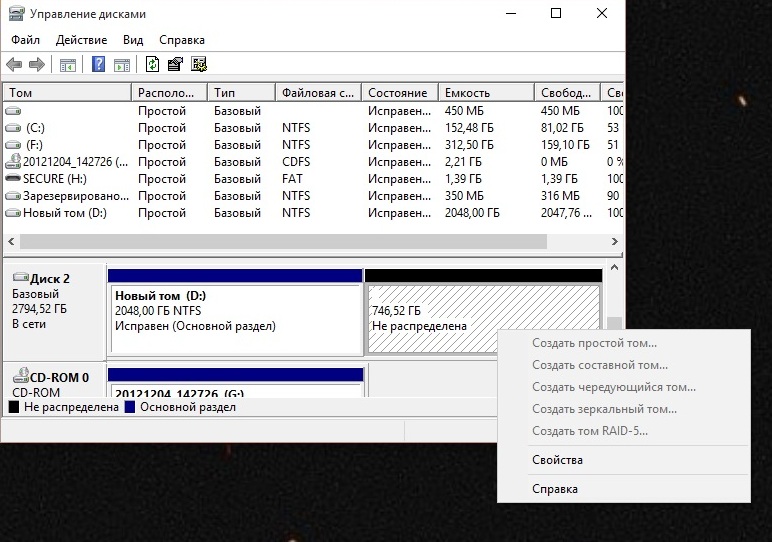Viewport: 772px width, 542px height.
Task: Click the Back arrow toolbar icon
Action: click(14, 64)
